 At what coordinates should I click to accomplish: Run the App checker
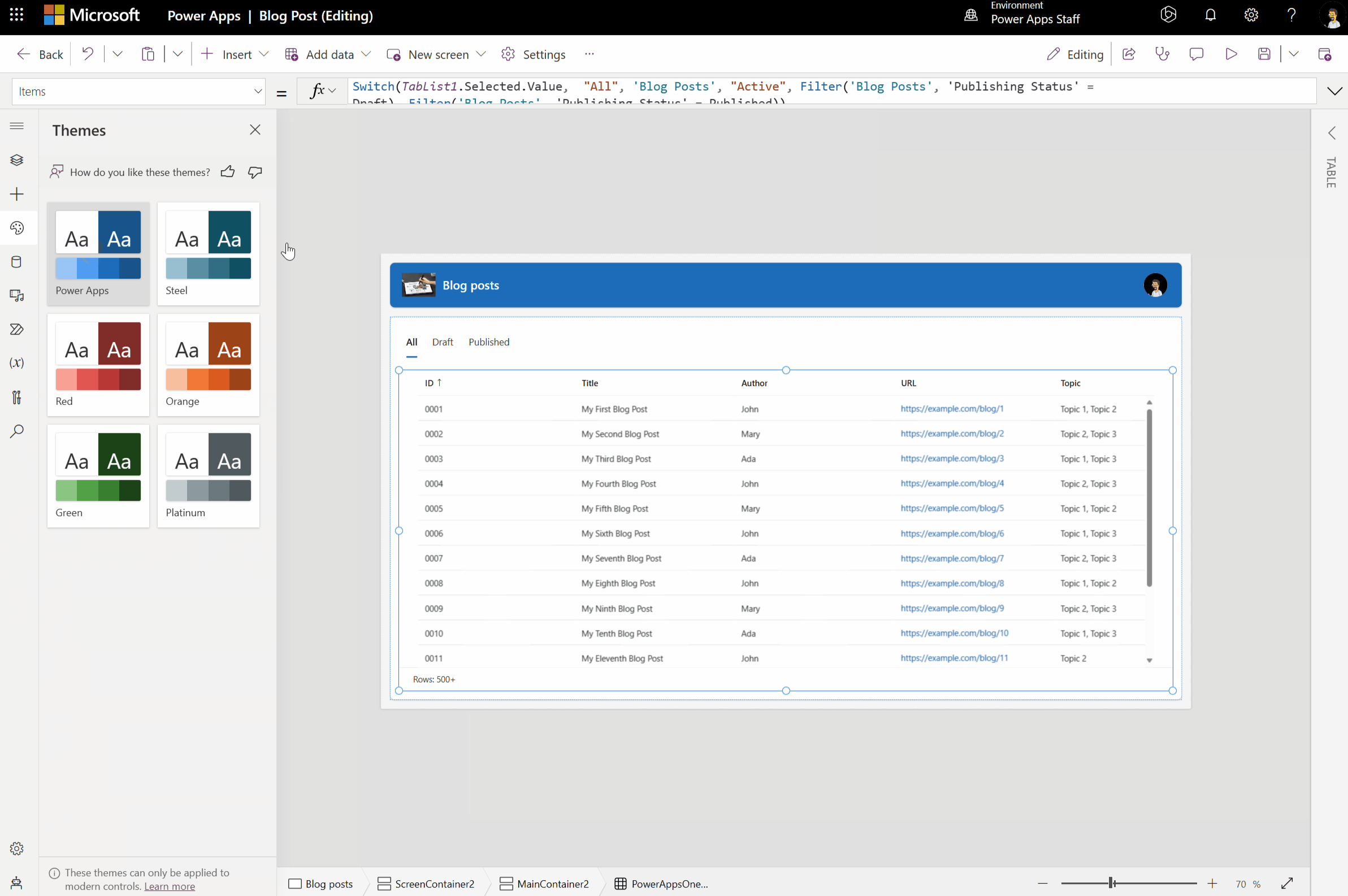click(x=1163, y=54)
